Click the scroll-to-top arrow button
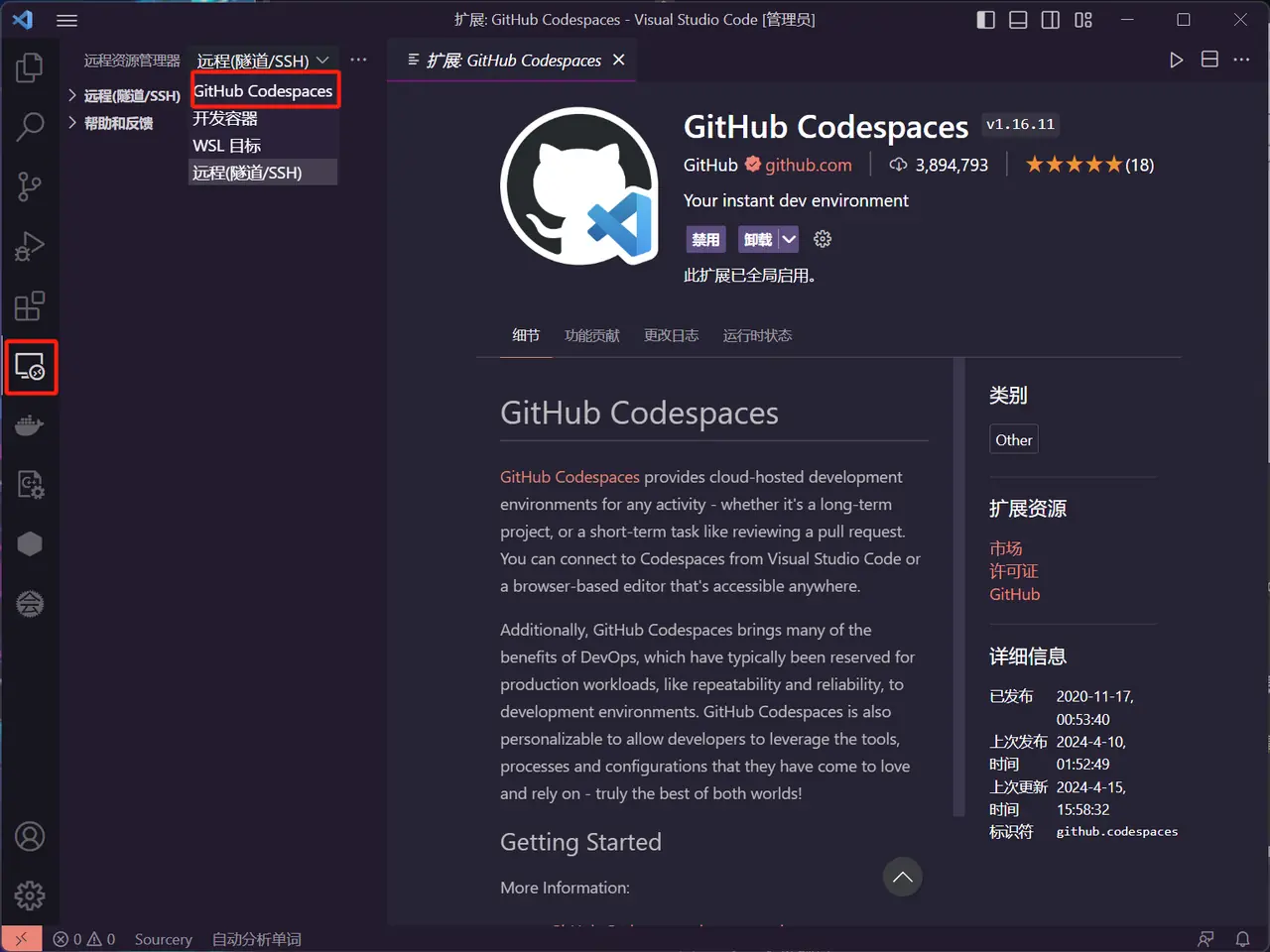Viewport: 1270px width, 952px height. 902,877
